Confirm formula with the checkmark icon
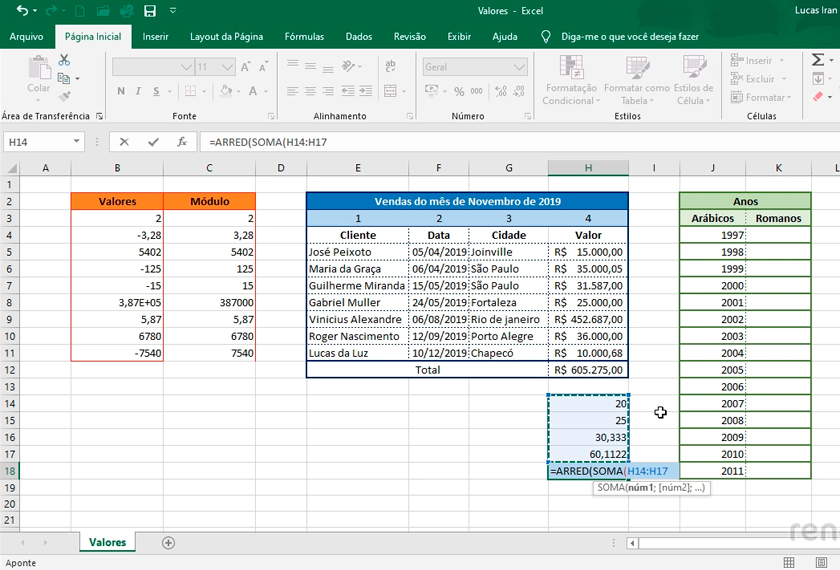The image size is (840, 570). [x=153, y=142]
